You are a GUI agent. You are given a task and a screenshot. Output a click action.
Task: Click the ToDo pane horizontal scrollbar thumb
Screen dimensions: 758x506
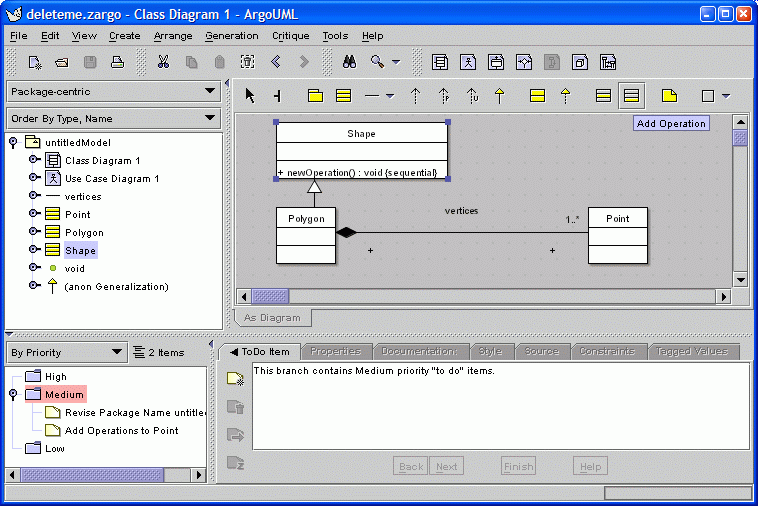coord(92,475)
